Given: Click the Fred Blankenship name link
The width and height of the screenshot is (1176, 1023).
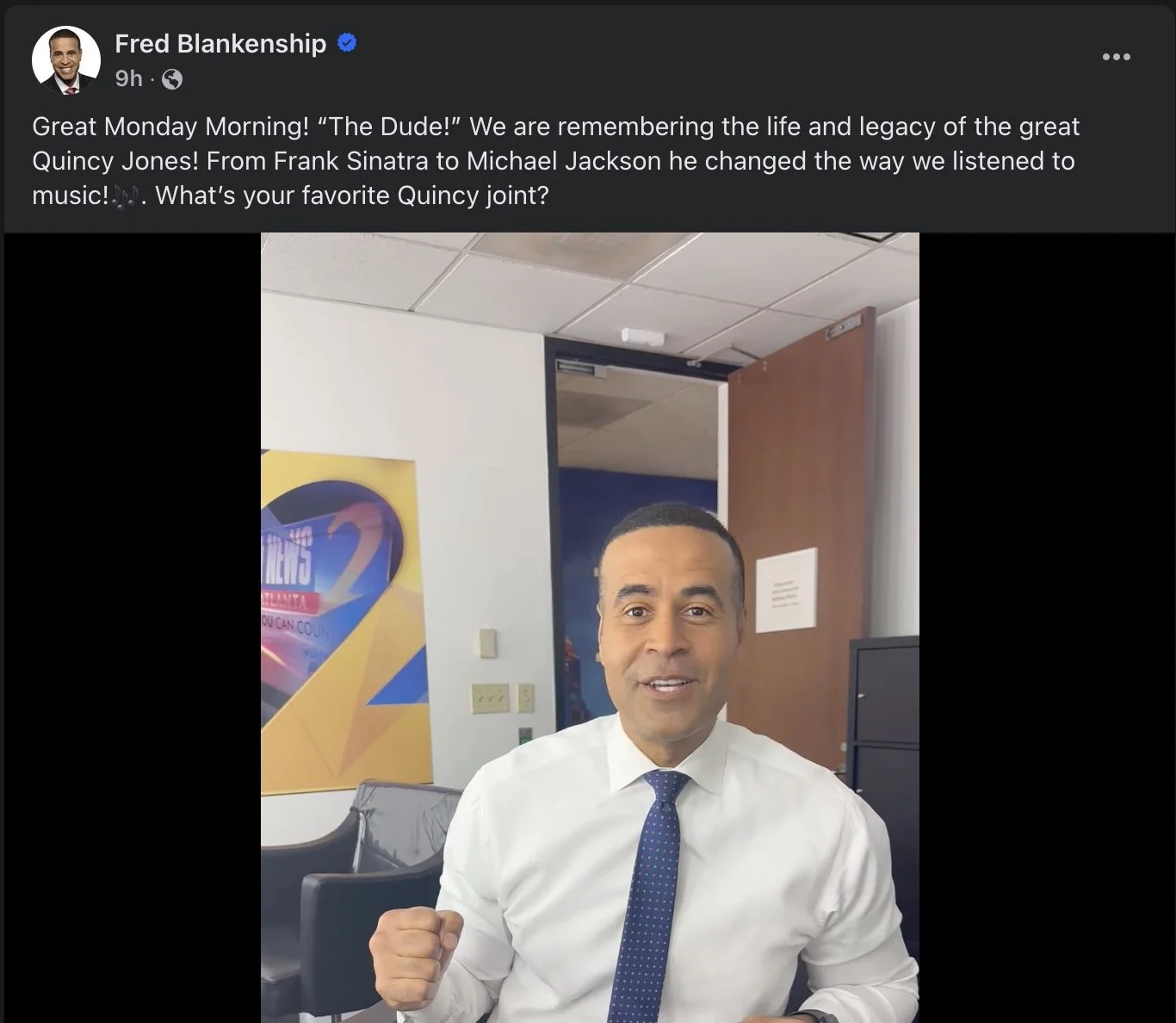Looking at the screenshot, I should [220, 43].
